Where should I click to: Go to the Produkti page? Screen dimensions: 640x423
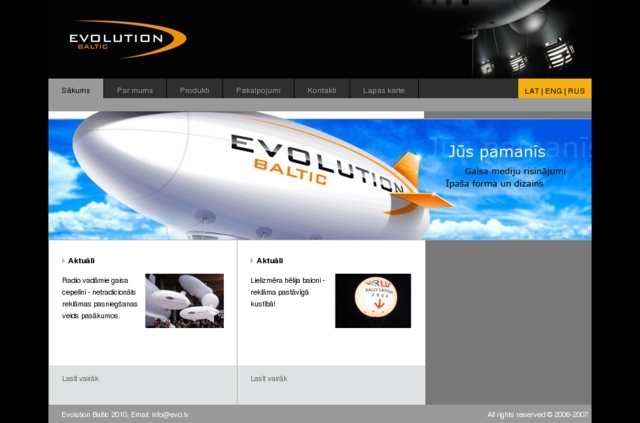pyautogui.click(x=195, y=90)
